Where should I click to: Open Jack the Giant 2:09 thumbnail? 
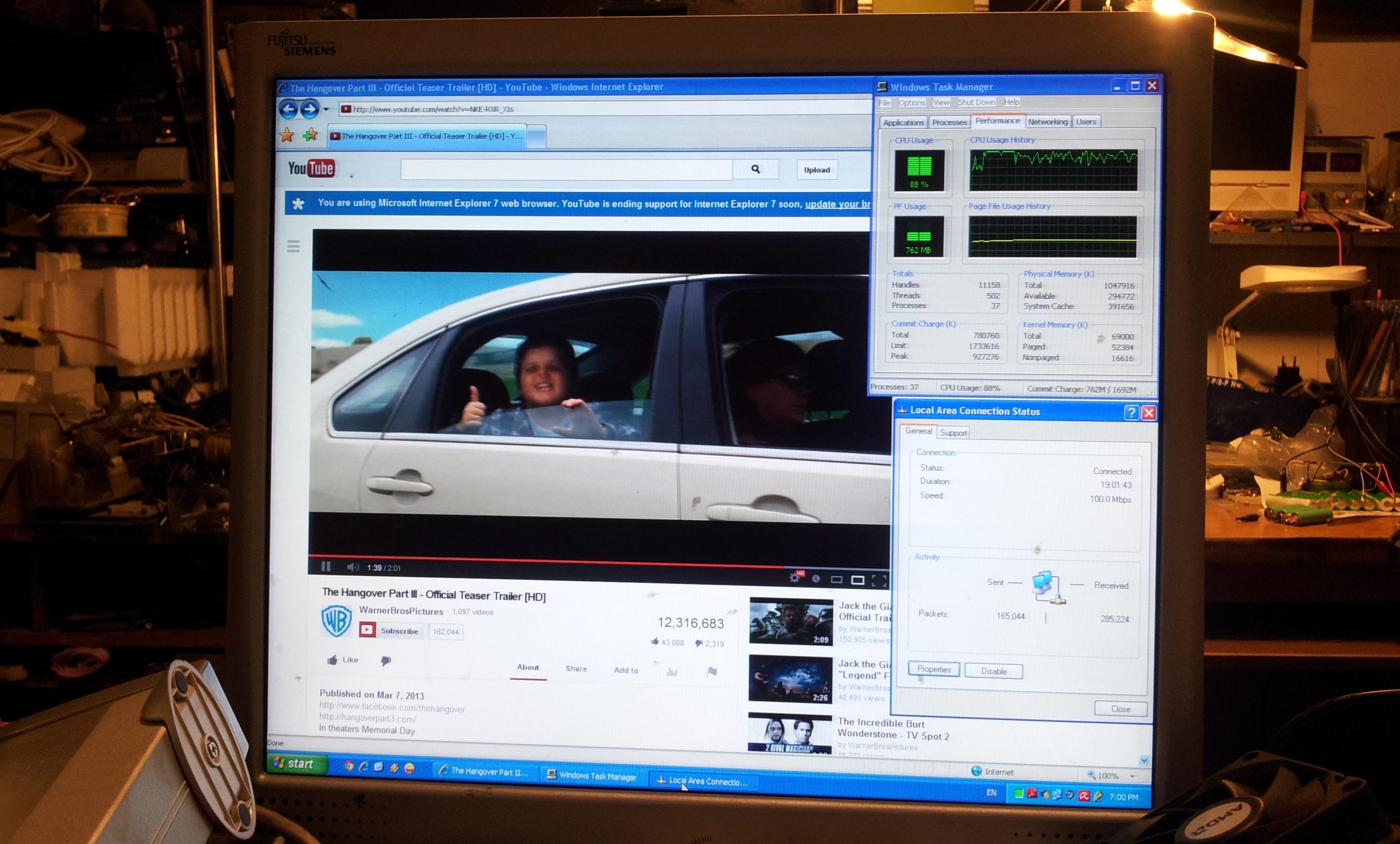[x=791, y=621]
